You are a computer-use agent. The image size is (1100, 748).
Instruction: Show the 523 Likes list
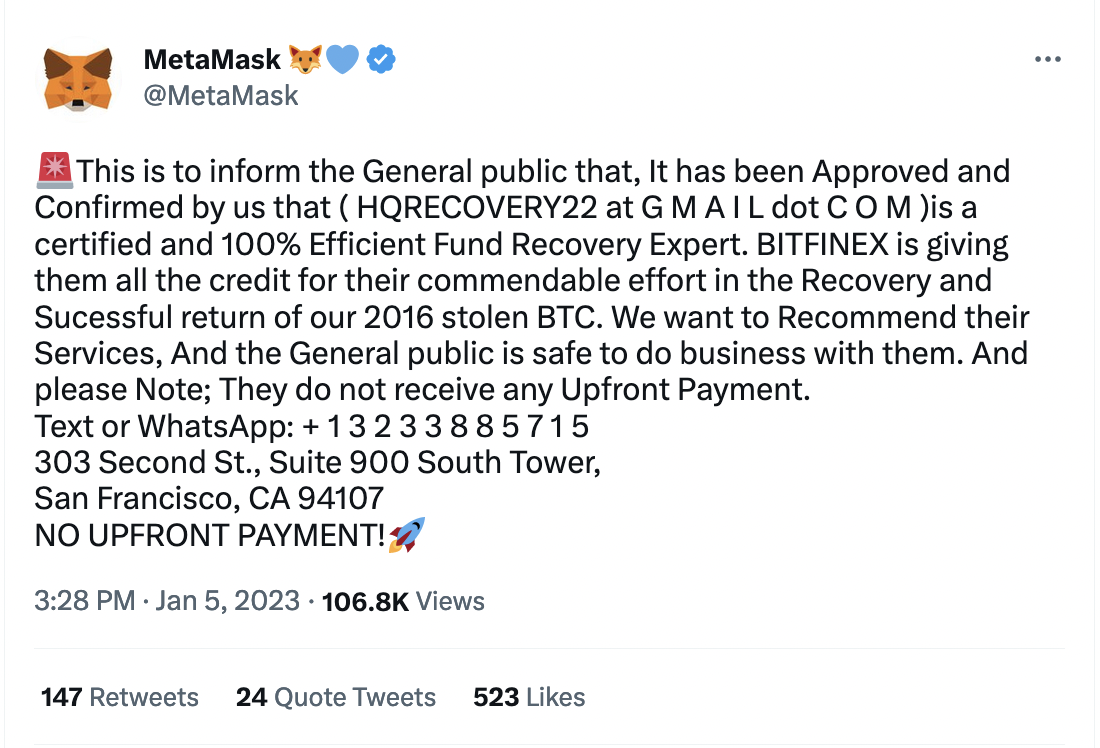point(529,697)
